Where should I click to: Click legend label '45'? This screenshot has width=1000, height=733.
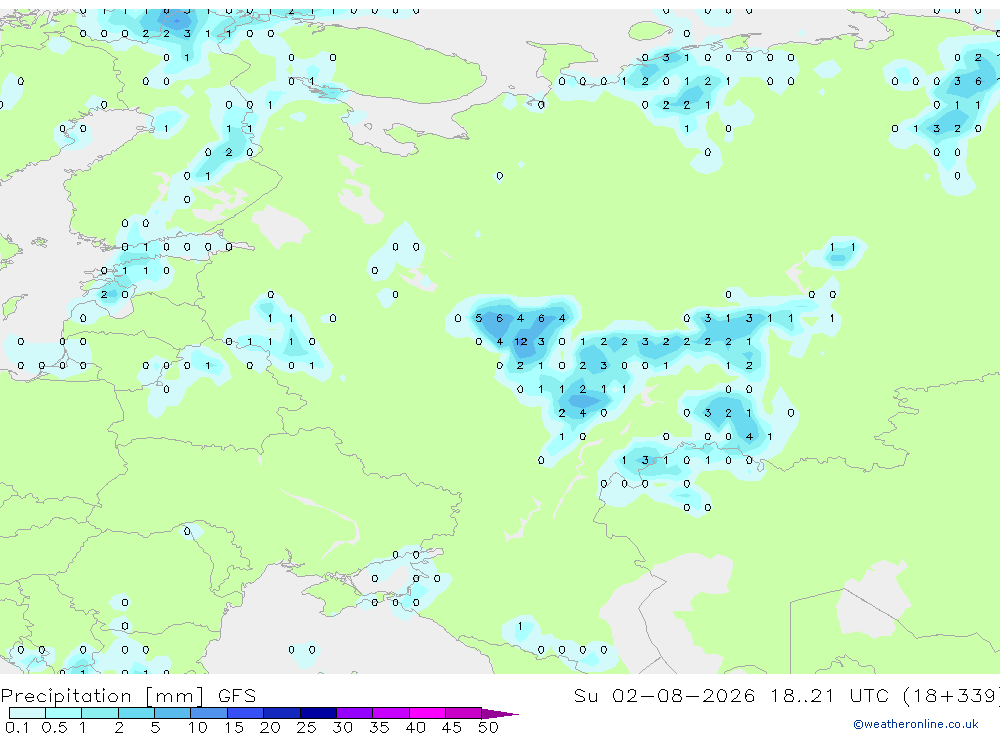(x=452, y=727)
